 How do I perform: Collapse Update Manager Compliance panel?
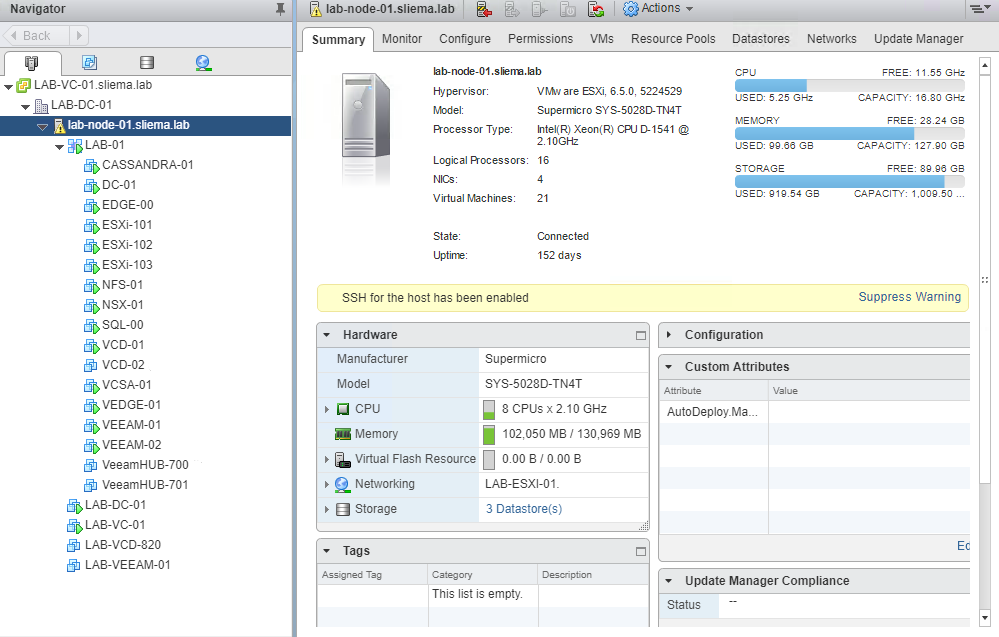click(669, 581)
